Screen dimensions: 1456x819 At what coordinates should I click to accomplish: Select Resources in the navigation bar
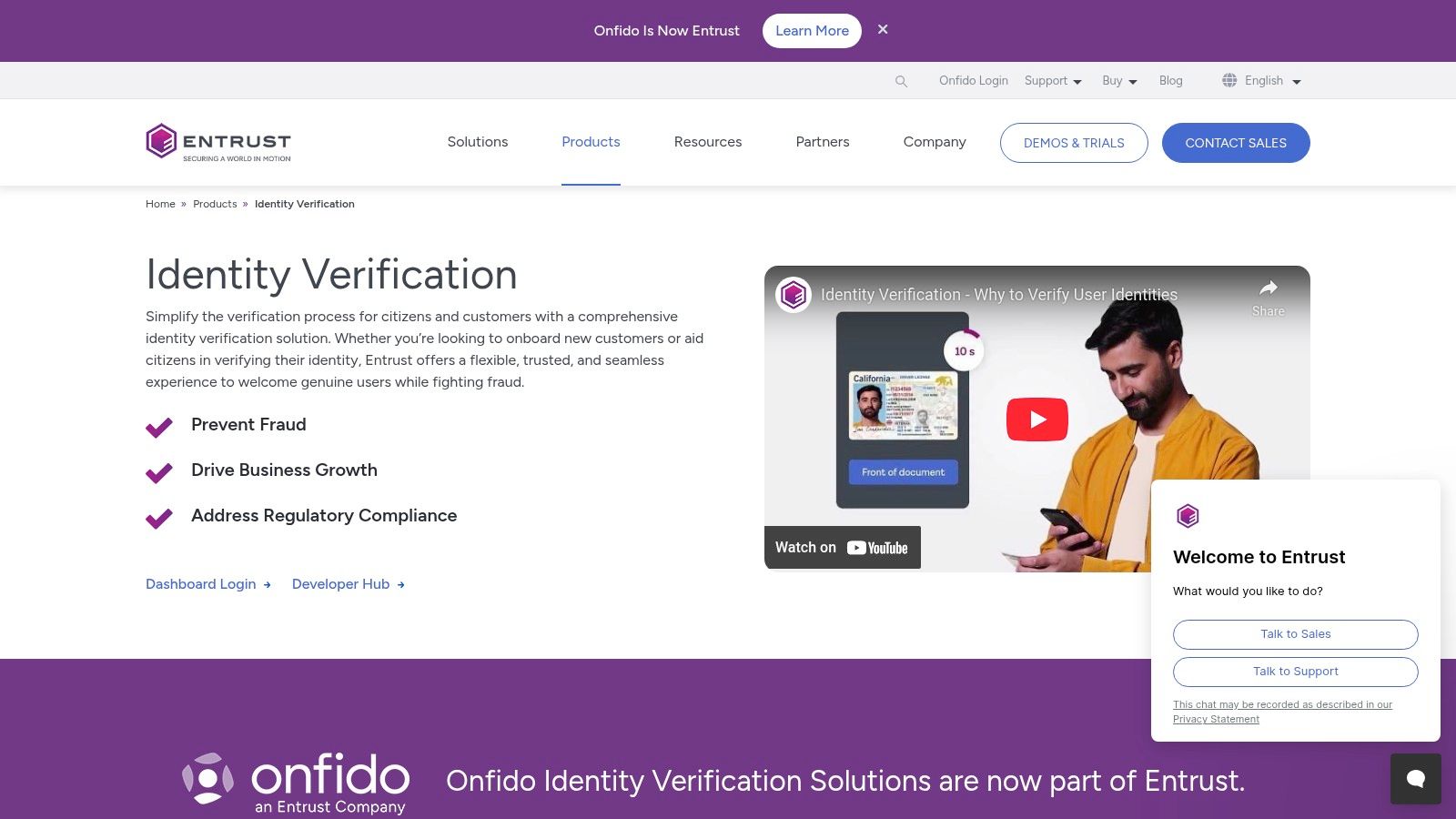pyautogui.click(x=708, y=142)
